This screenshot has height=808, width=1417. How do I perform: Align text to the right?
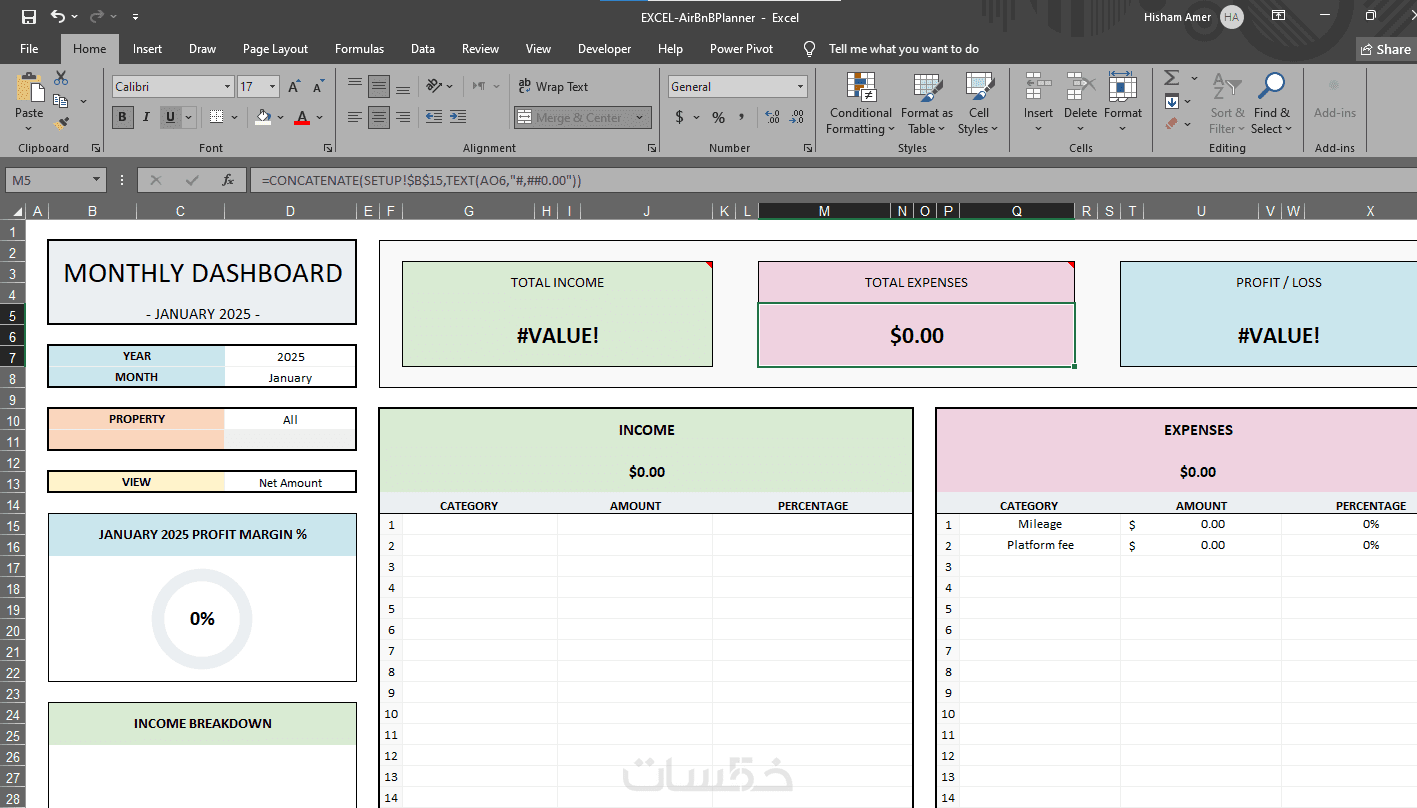click(x=403, y=117)
